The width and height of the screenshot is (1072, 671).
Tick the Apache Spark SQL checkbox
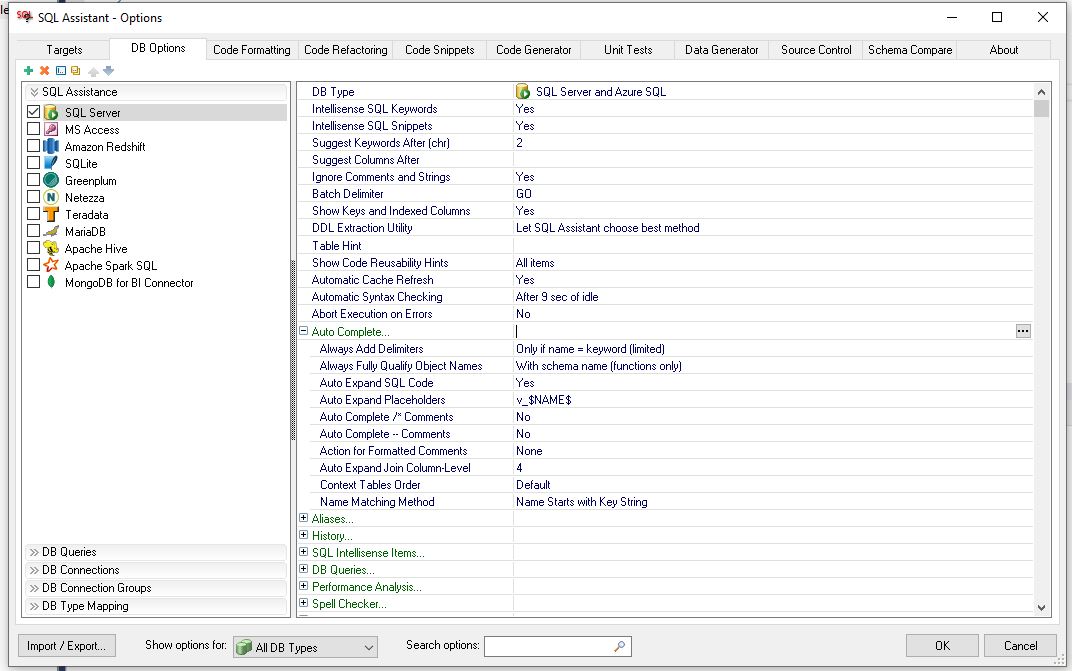34,265
